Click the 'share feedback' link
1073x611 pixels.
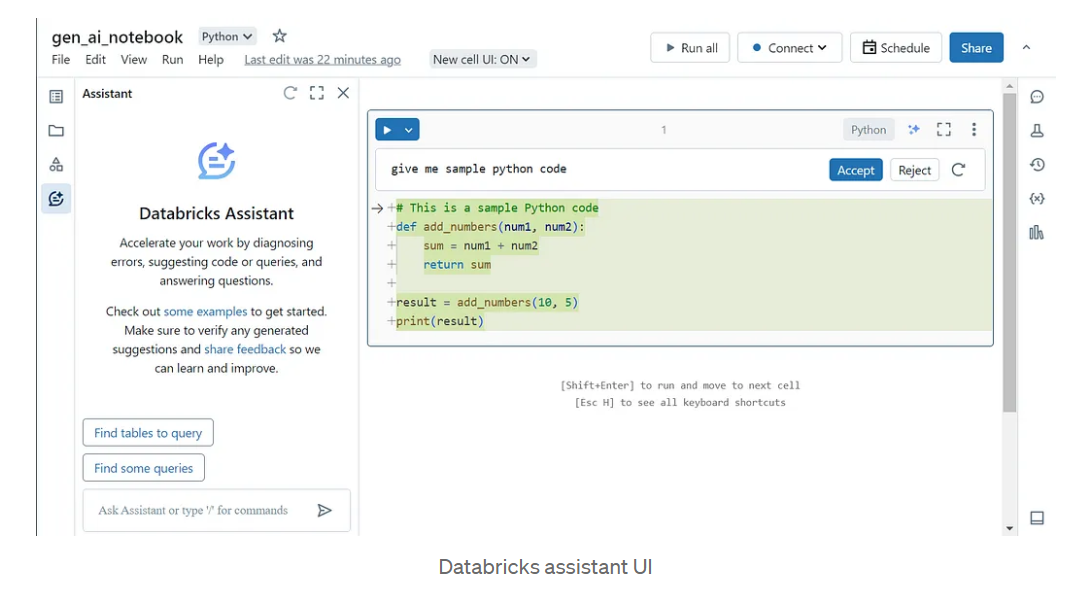point(245,350)
